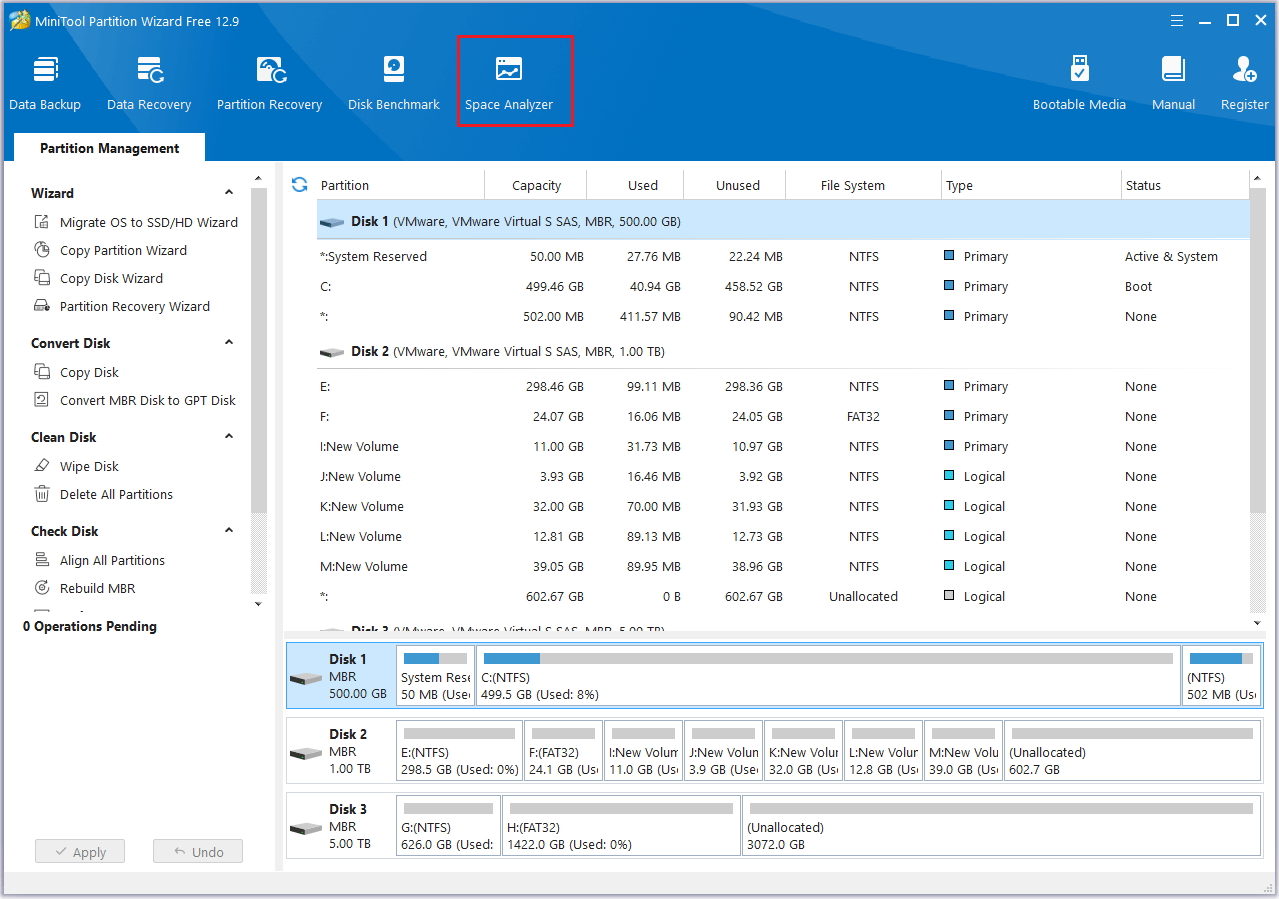1279x899 pixels.
Task: Collapse the Clean Disk section
Action: point(229,437)
